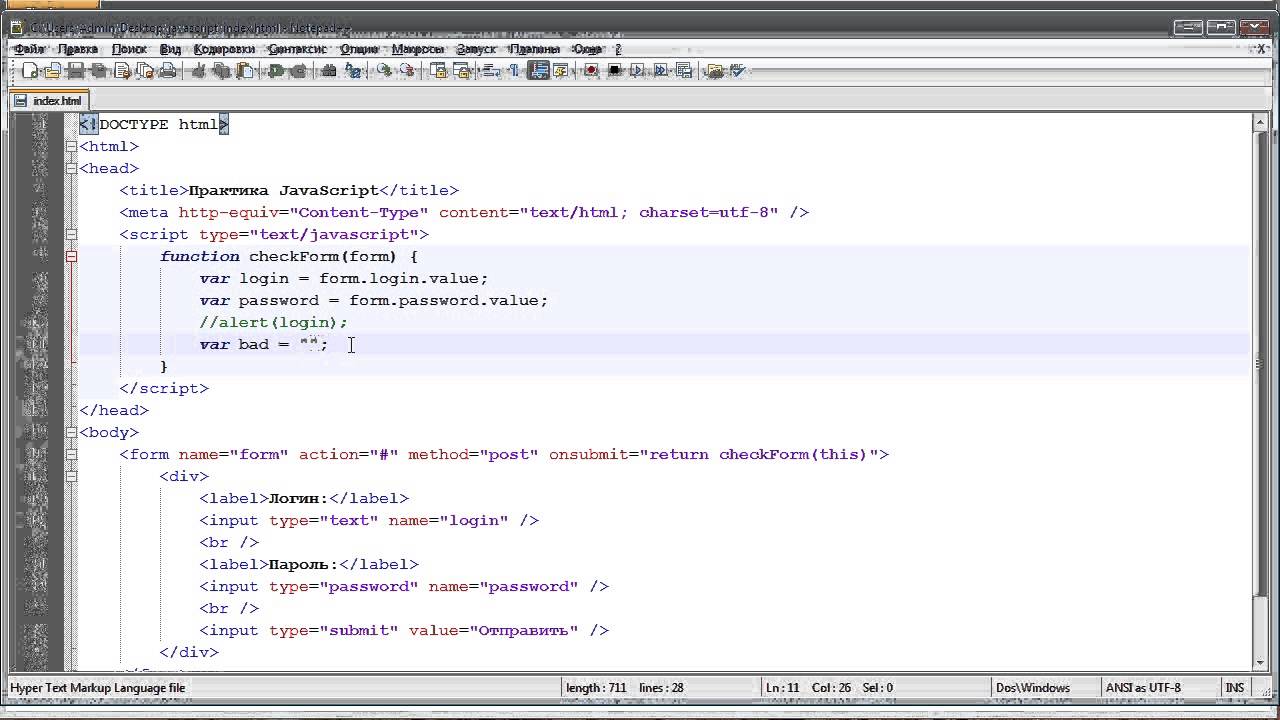The width and height of the screenshot is (1280, 720).
Task: Toggle the indent guide button
Action: (538, 71)
